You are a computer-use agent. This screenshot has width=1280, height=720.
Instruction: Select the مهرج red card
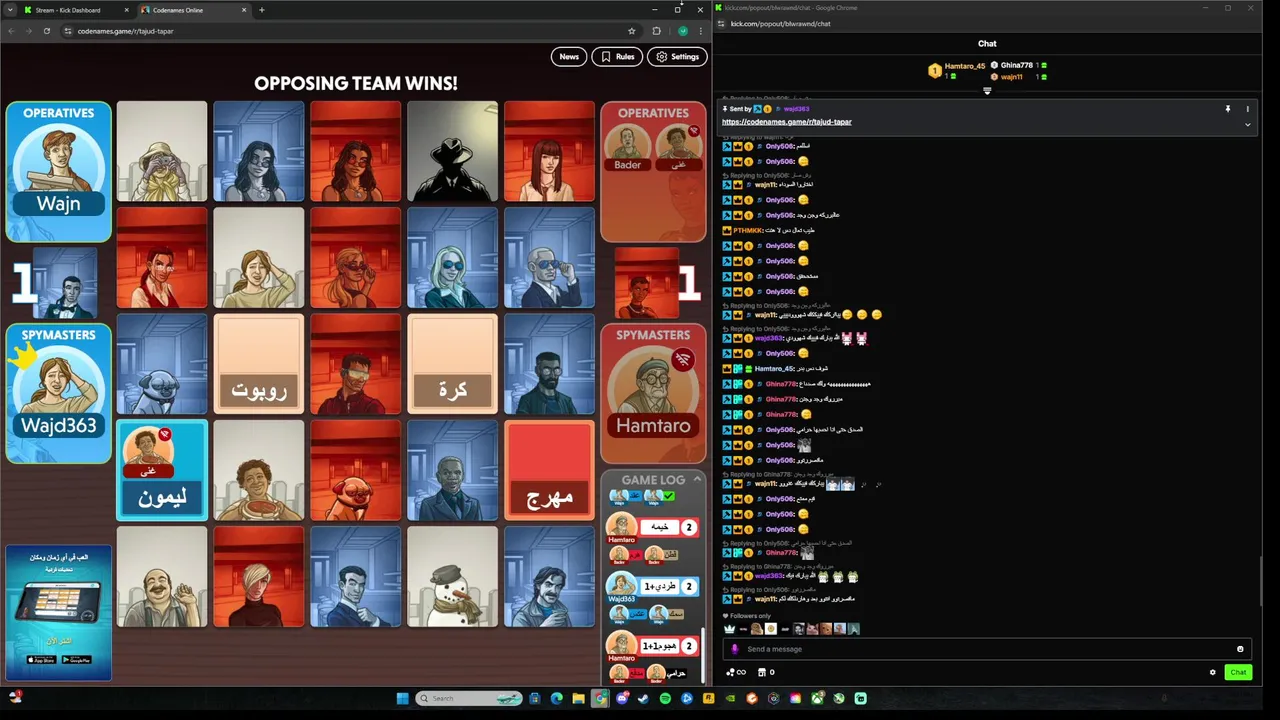click(x=549, y=471)
